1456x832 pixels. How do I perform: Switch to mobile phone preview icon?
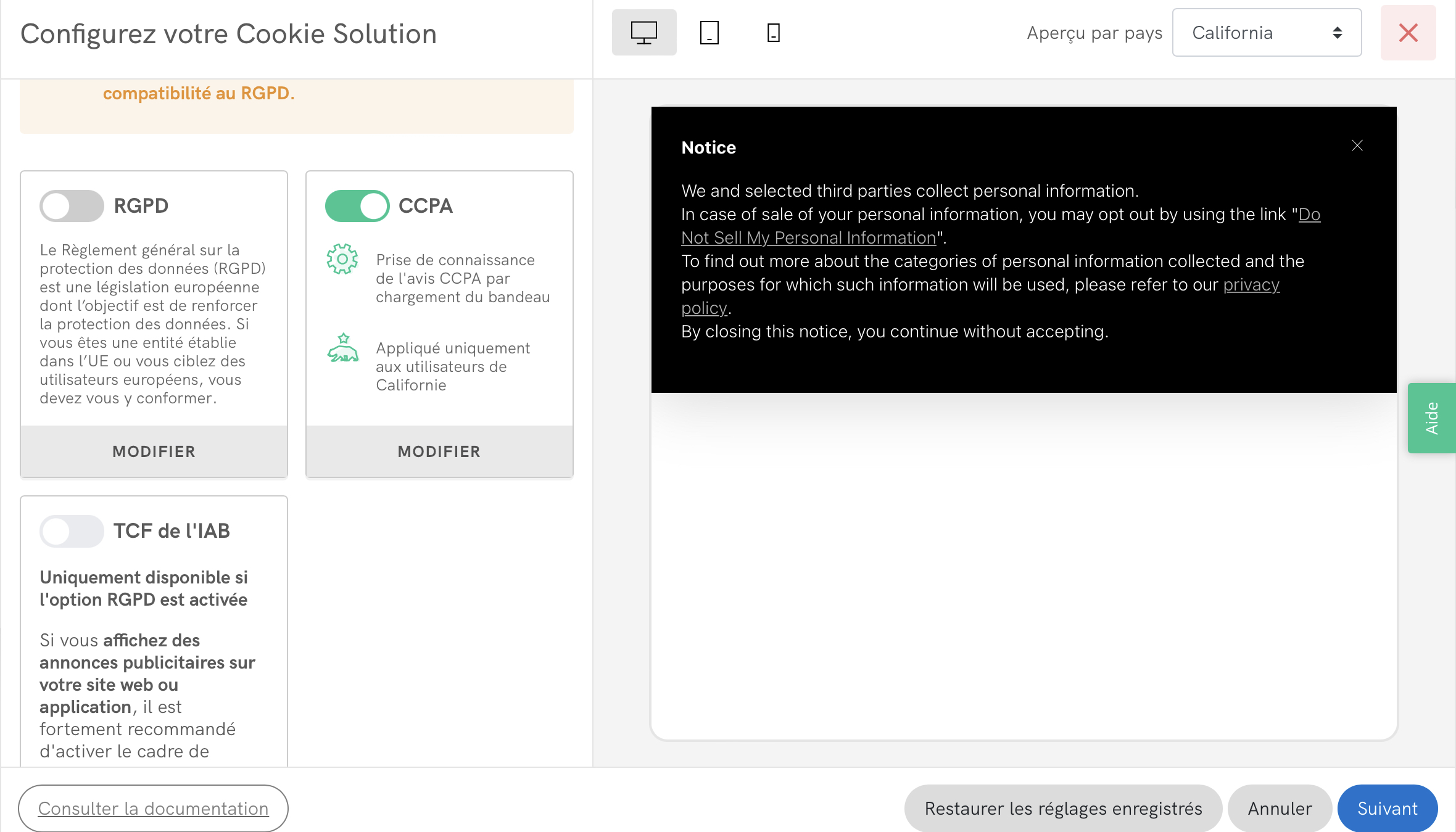tap(773, 33)
